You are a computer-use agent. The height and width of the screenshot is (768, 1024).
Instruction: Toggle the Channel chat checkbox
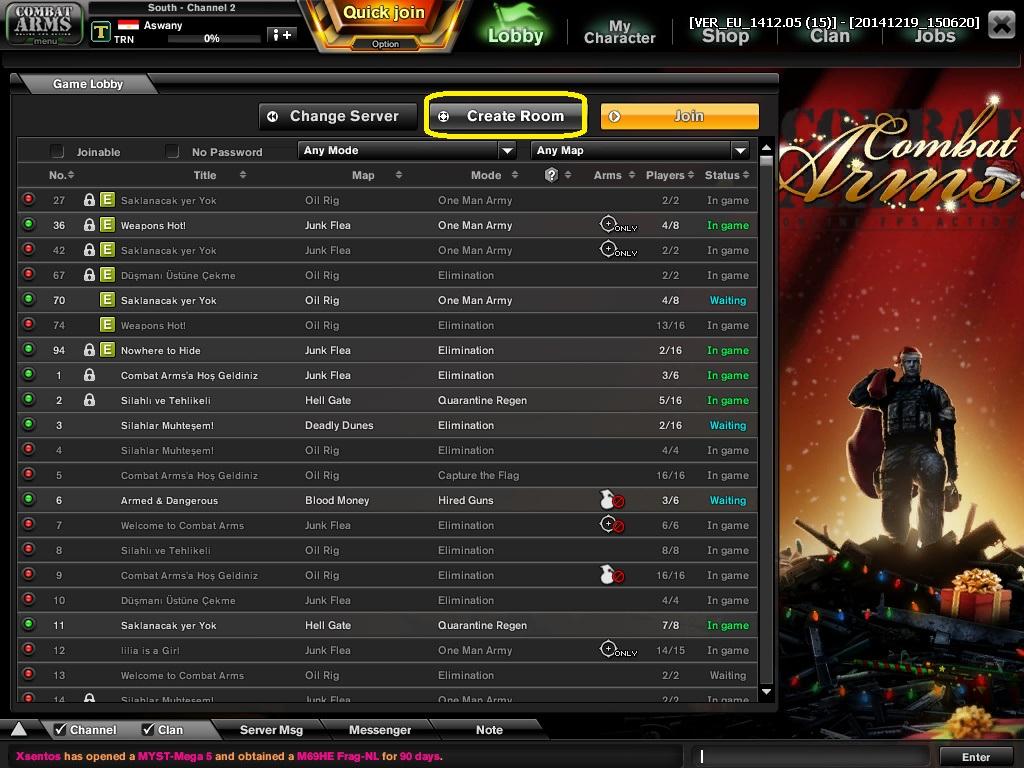point(60,729)
